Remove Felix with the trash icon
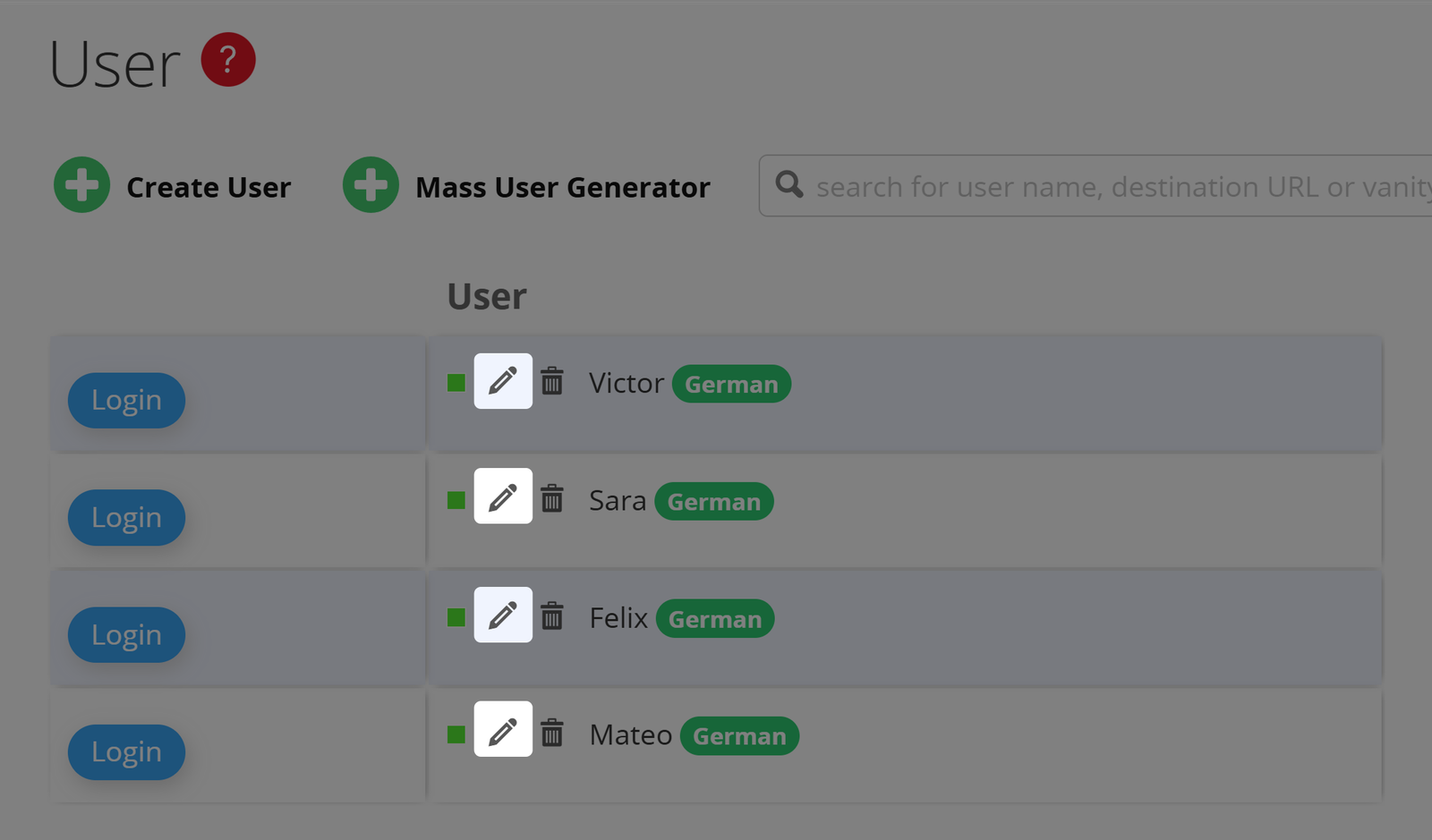 [x=552, y=615]
